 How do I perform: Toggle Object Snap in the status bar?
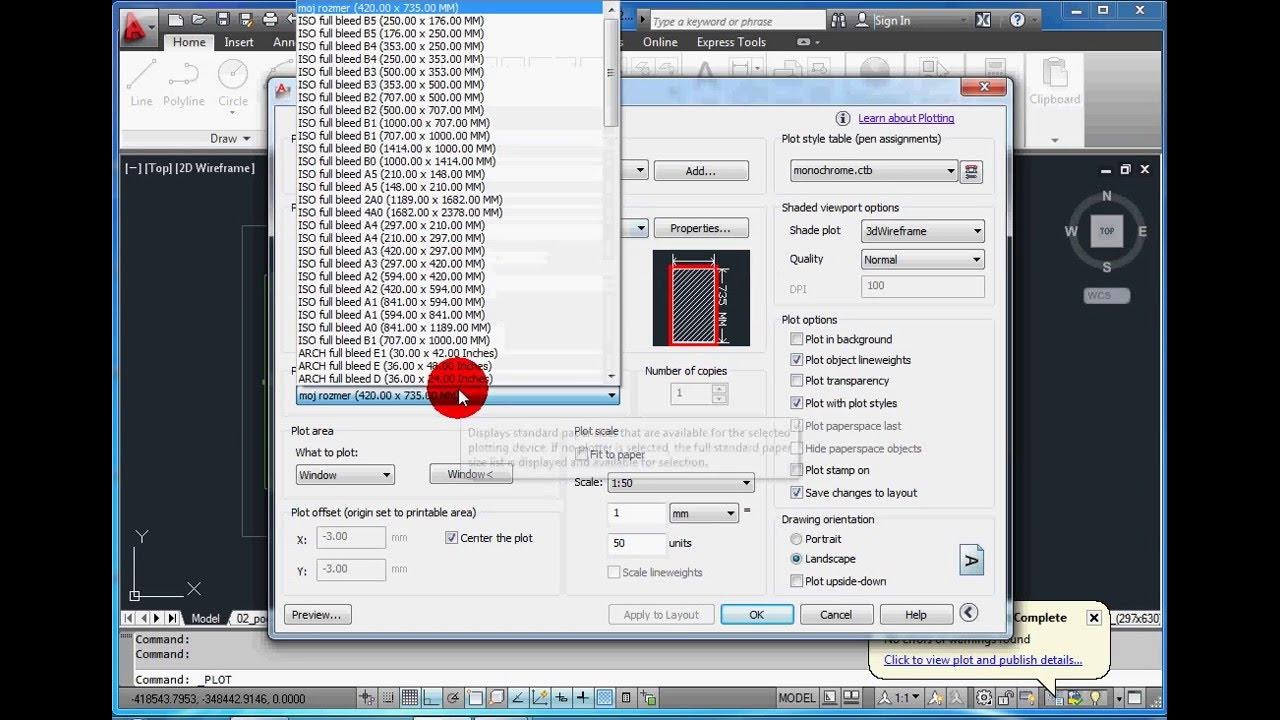click(x=475, y=698)
